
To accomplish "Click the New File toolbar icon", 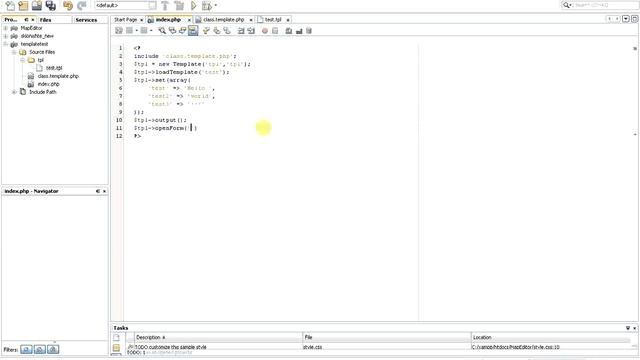I will coord(10,6).
